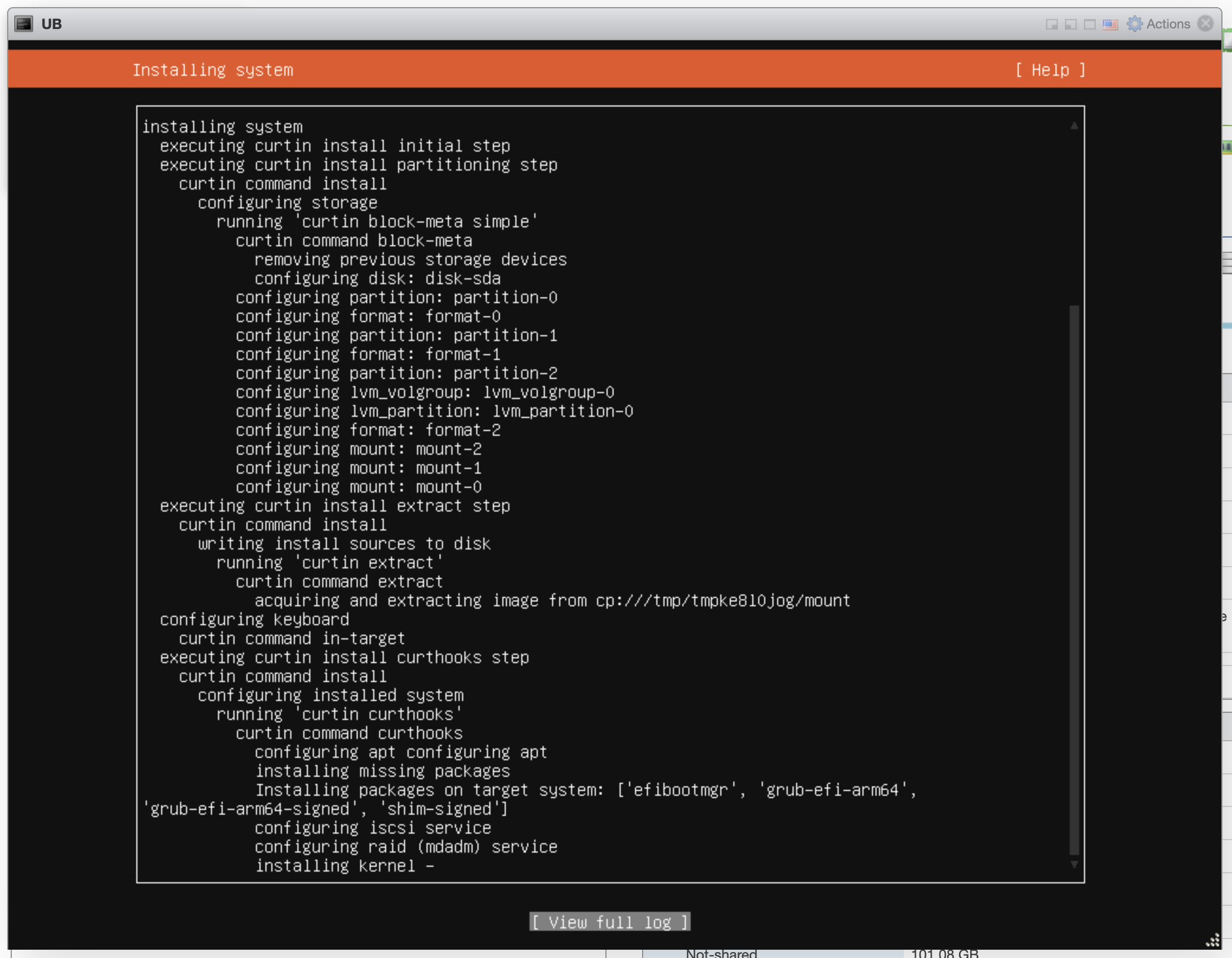Click the configuring storage log entry

(287, 202)
